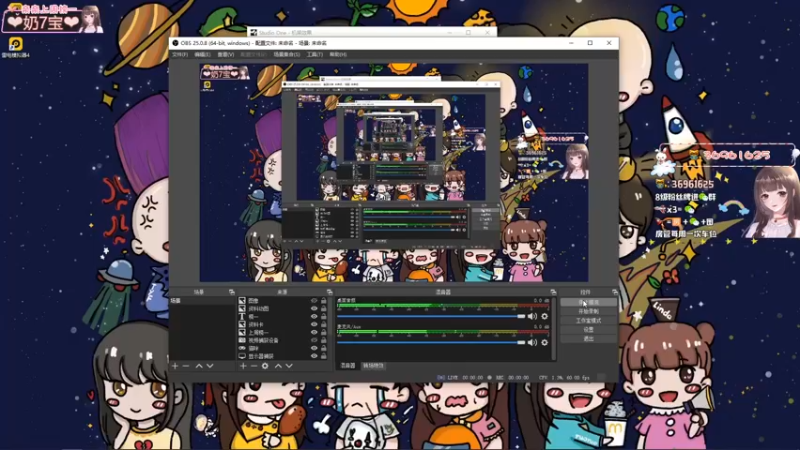Add a new source with plus icon

click(x=243, y=366)
